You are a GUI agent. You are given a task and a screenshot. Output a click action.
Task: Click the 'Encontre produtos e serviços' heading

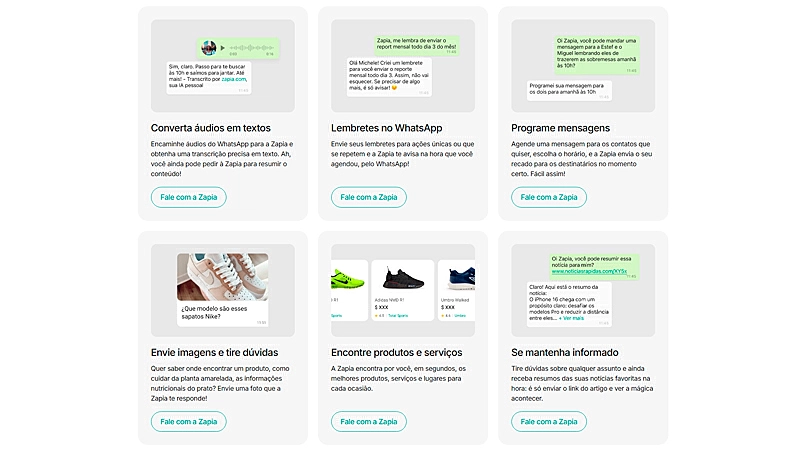click(x=396, y=352)
